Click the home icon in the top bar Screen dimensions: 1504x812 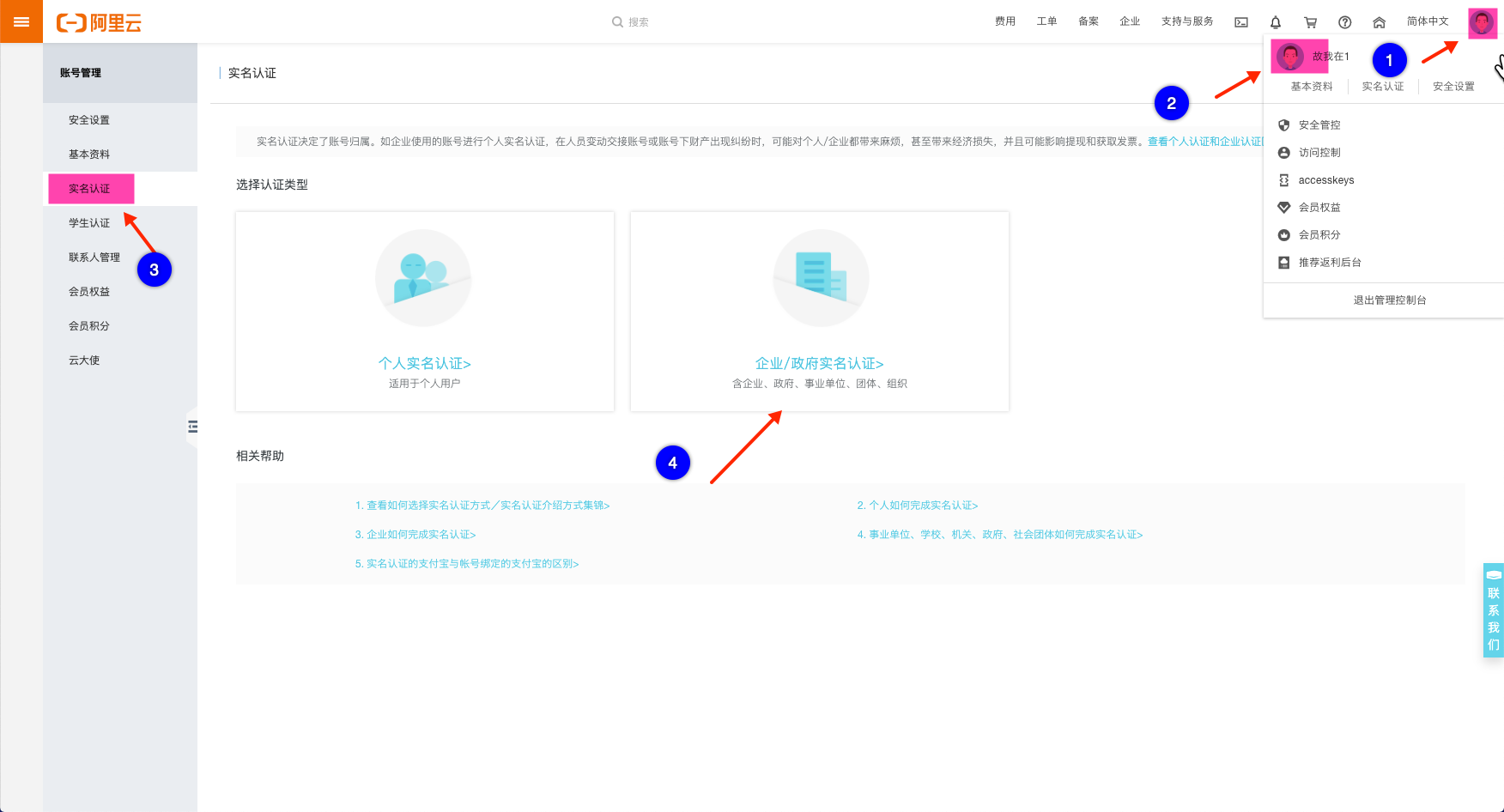pyautogui.click(x=1380, y=22)
